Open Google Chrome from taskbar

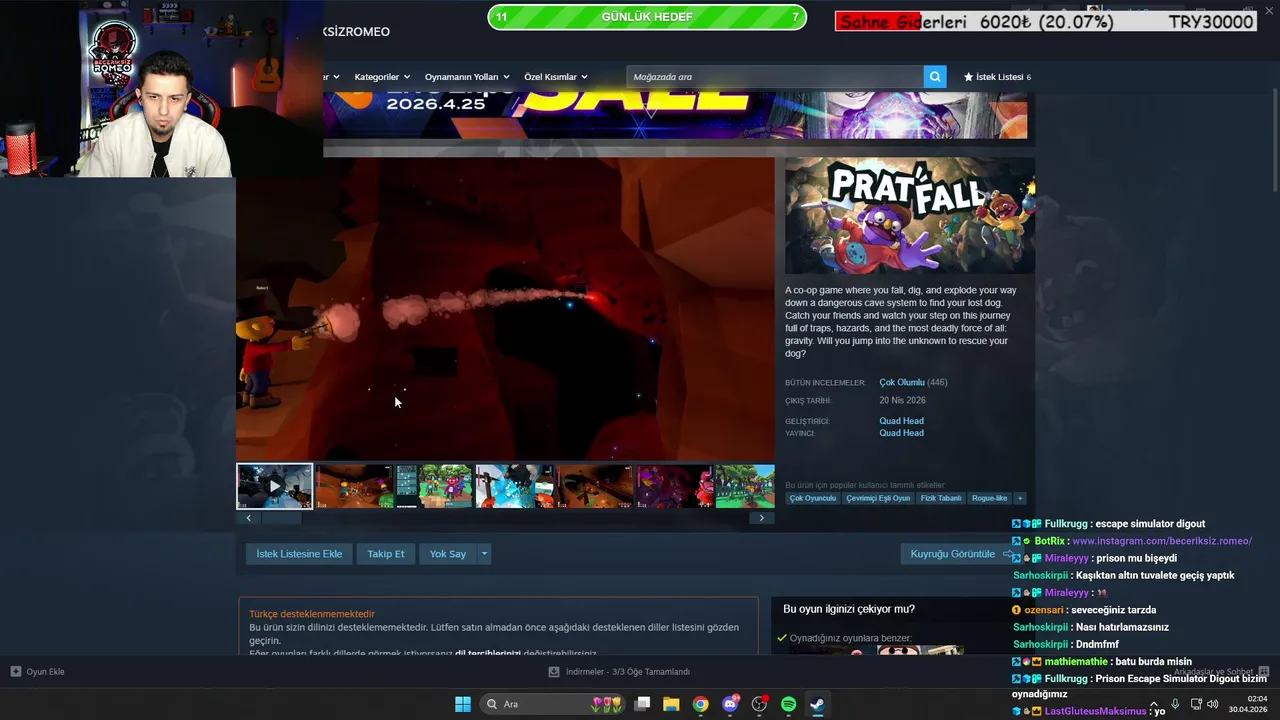(x=700, y=704)
